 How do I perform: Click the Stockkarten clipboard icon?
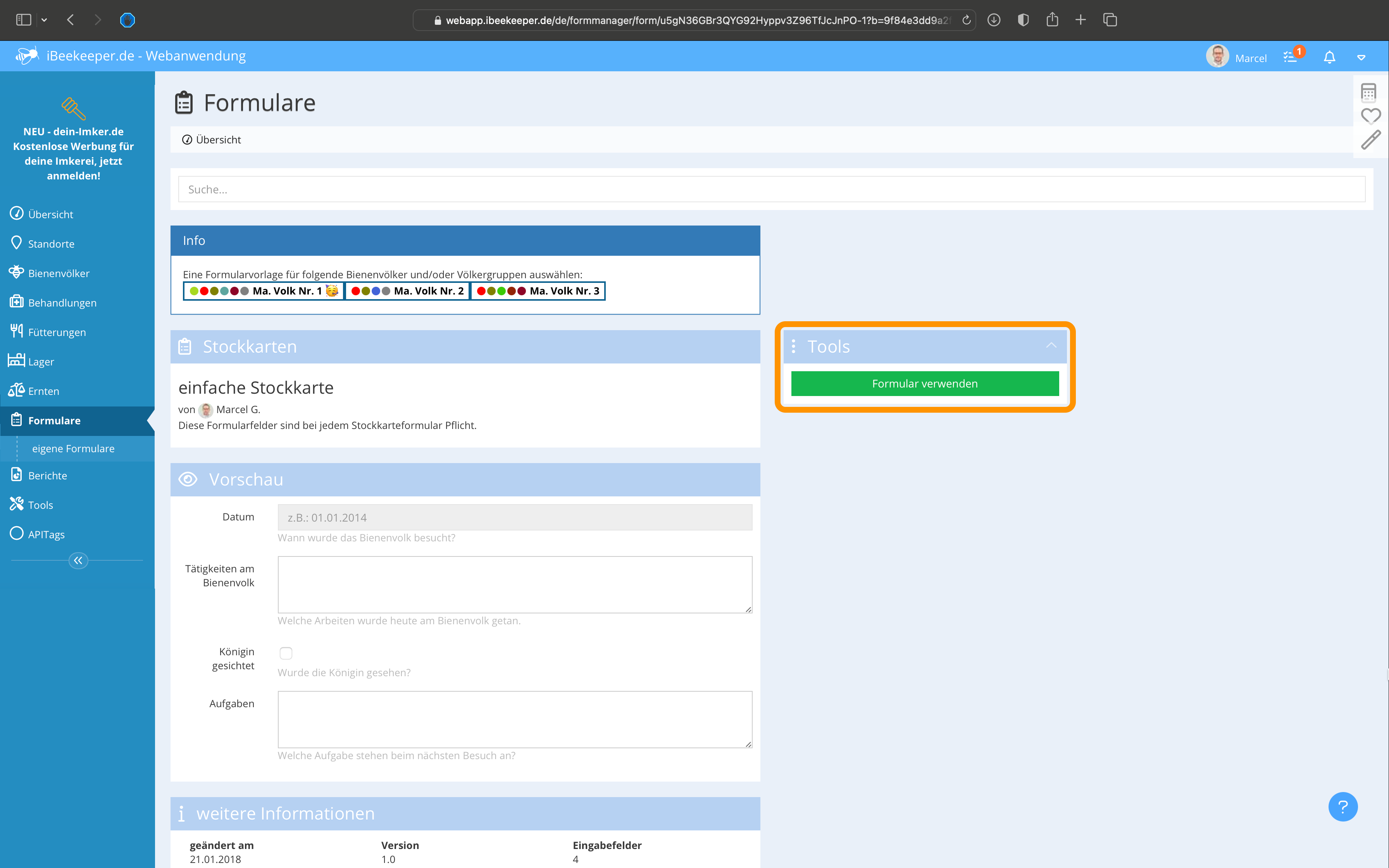[185, 346]
